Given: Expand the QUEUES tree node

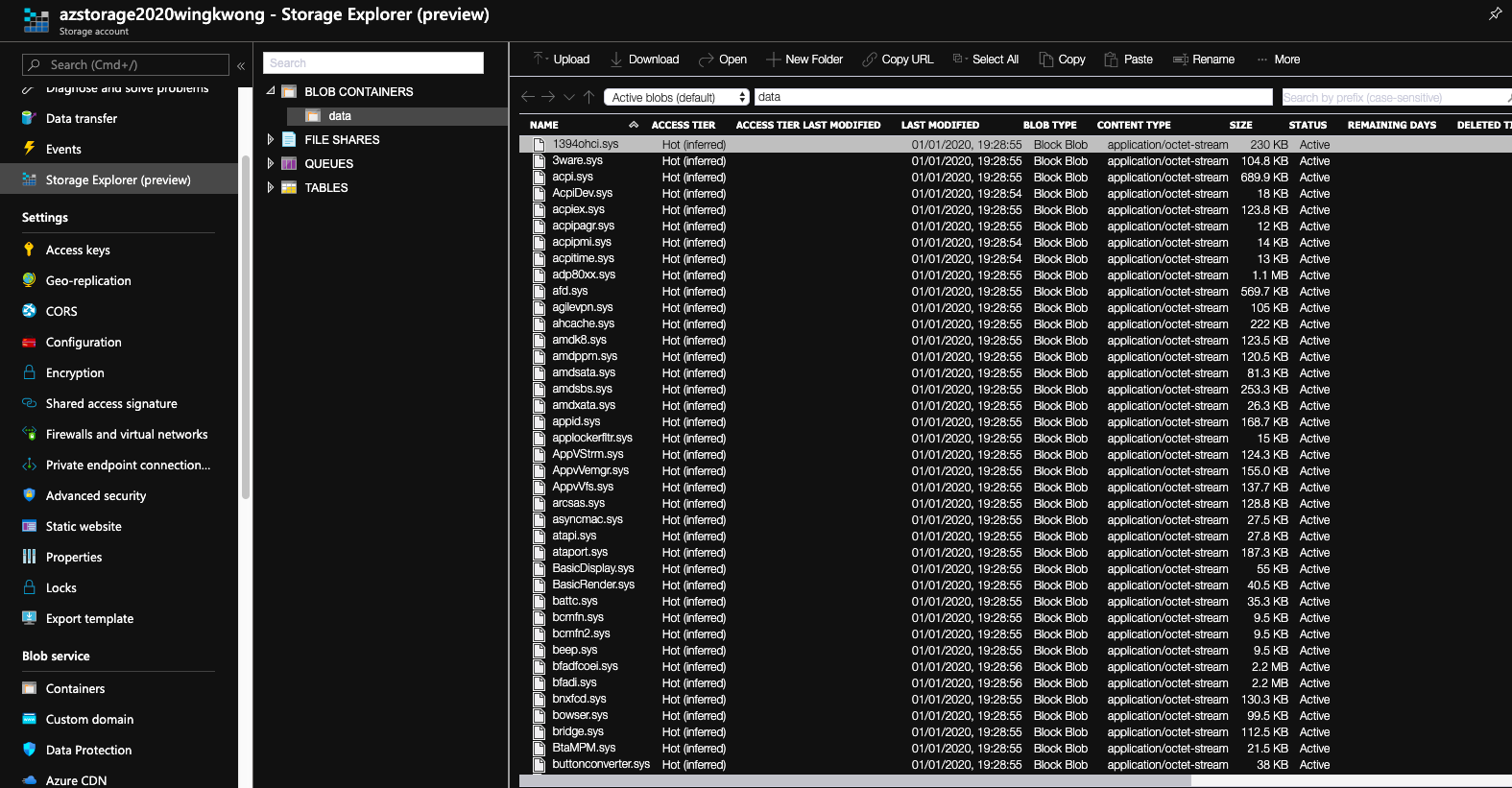Looking at the screenshot, I should click(271, 163).
